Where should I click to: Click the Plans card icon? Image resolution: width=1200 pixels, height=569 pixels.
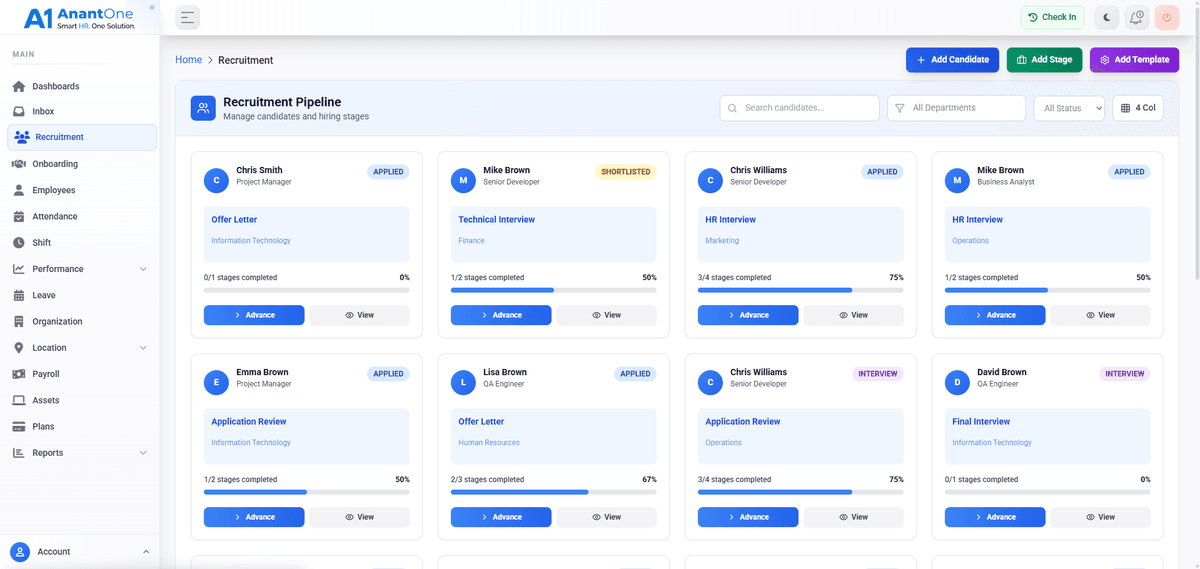coord(19,427)
